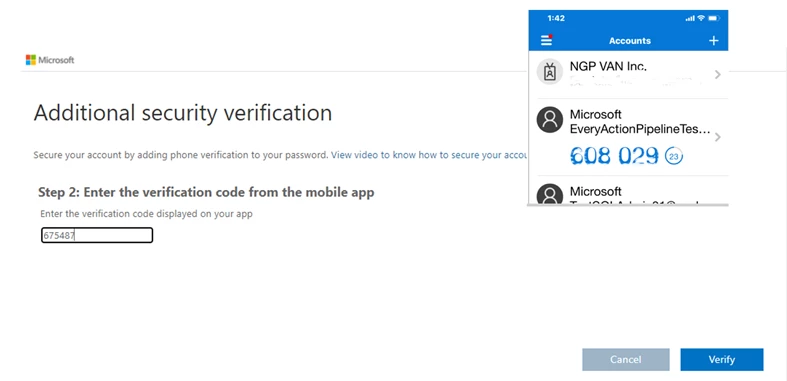Screen dimensions: 787x381
Task: Add a new account with plus icon
Action: [713, 41]
